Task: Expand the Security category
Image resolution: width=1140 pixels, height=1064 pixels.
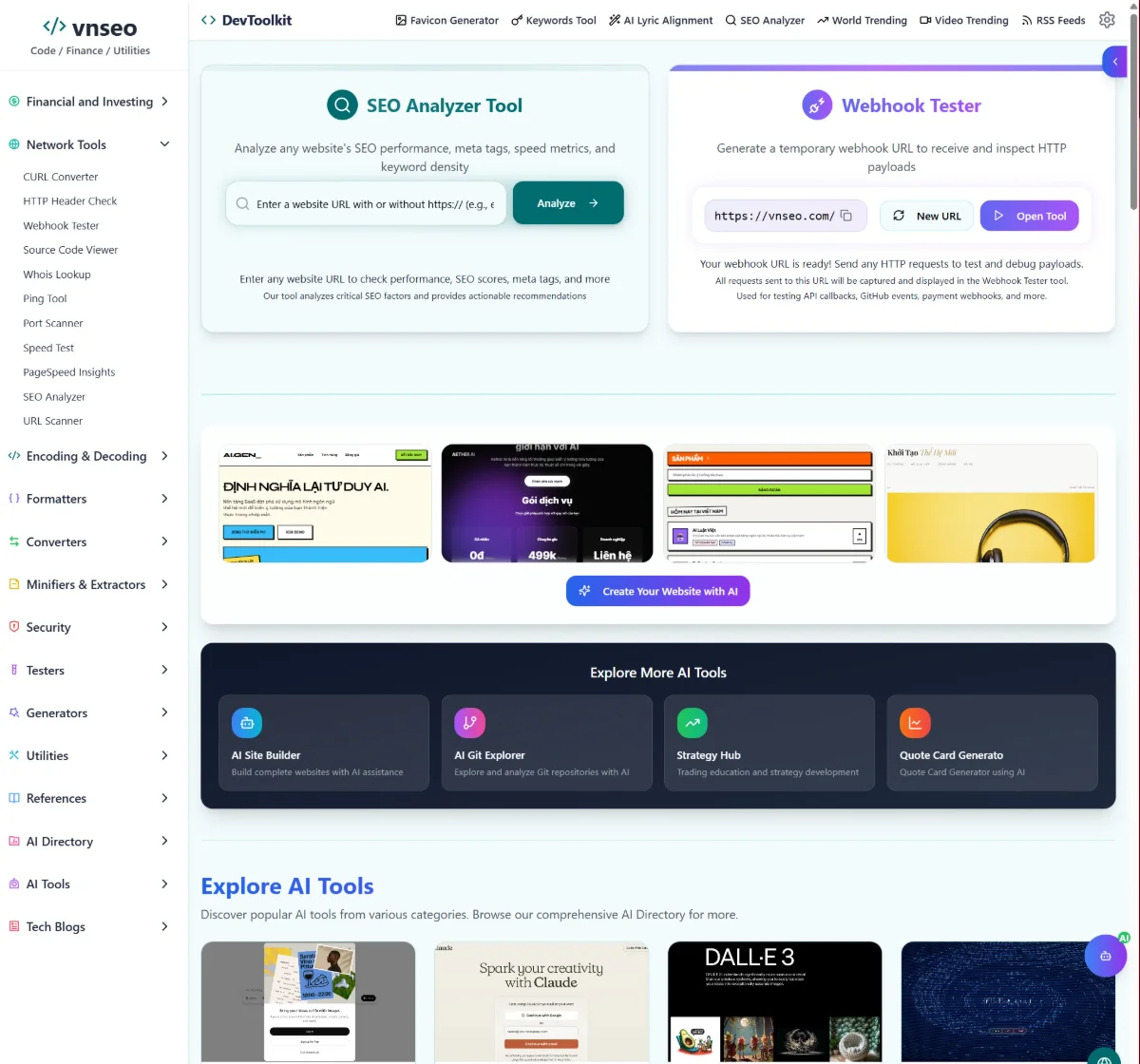Action: click(164, 627)
